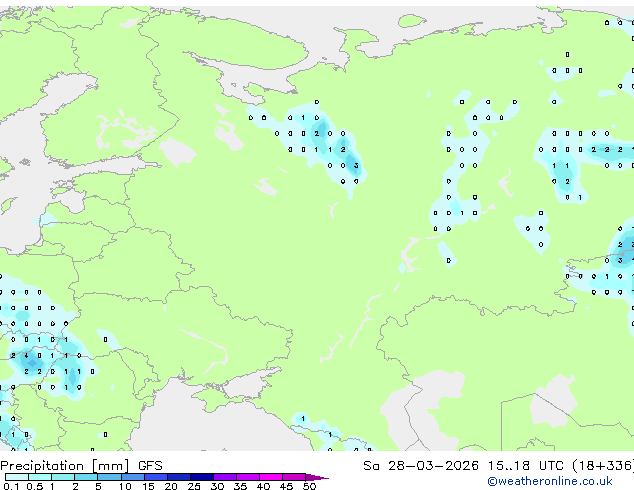
Task: Pick the 25–30 mm navy legend swatch
Action: [x=202, y=477]
